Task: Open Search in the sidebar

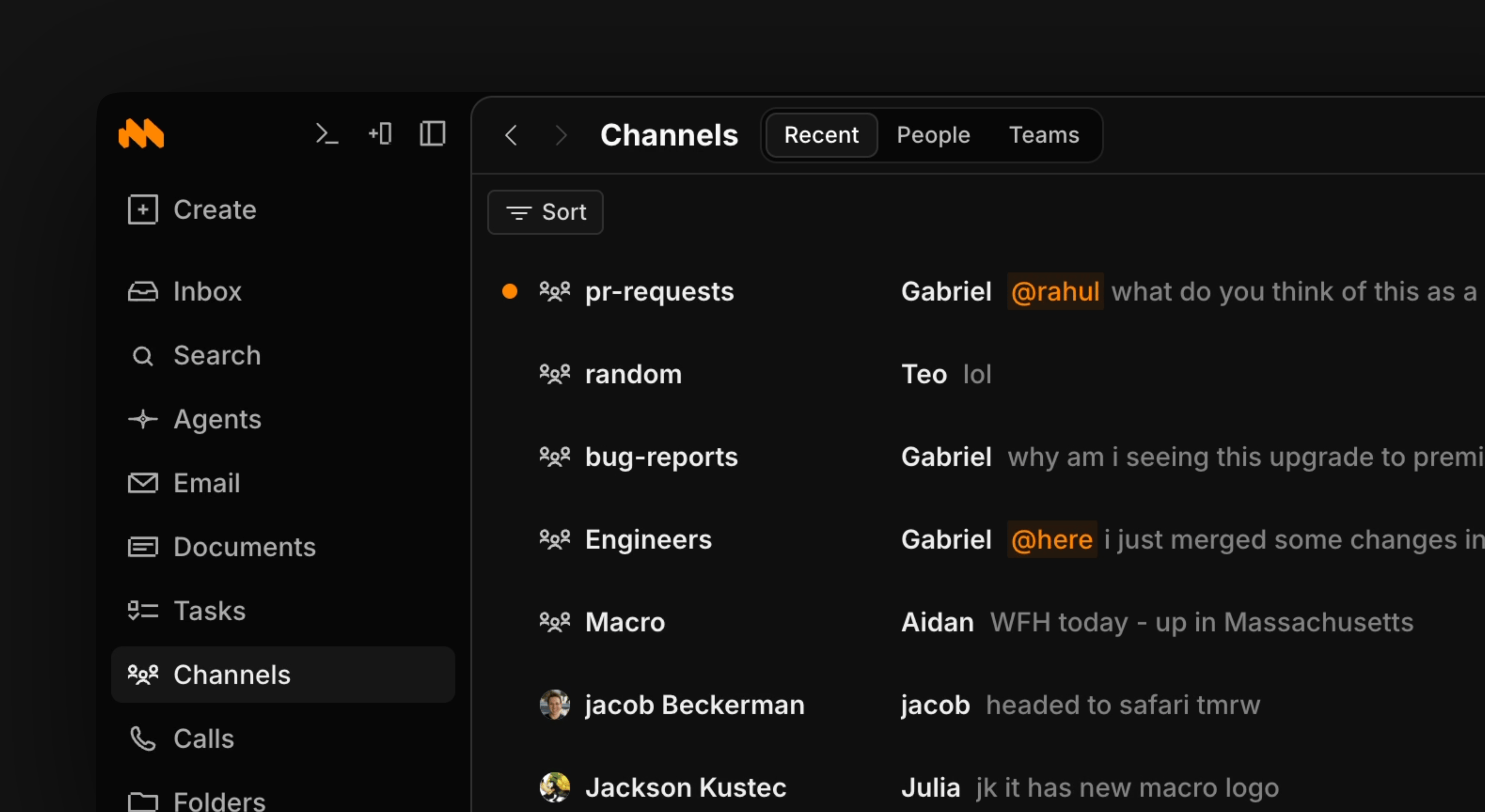Action: 283,355
